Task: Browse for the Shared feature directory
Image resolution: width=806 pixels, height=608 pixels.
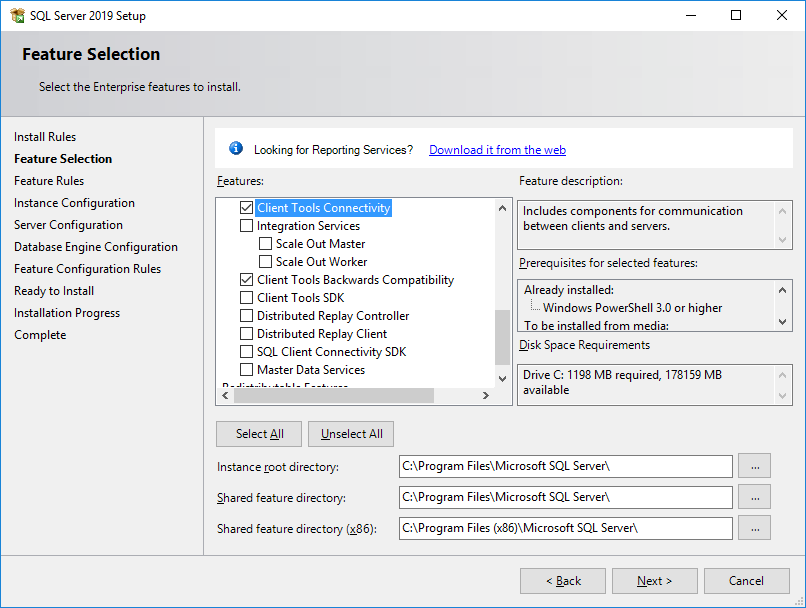Action: (754, 497)
